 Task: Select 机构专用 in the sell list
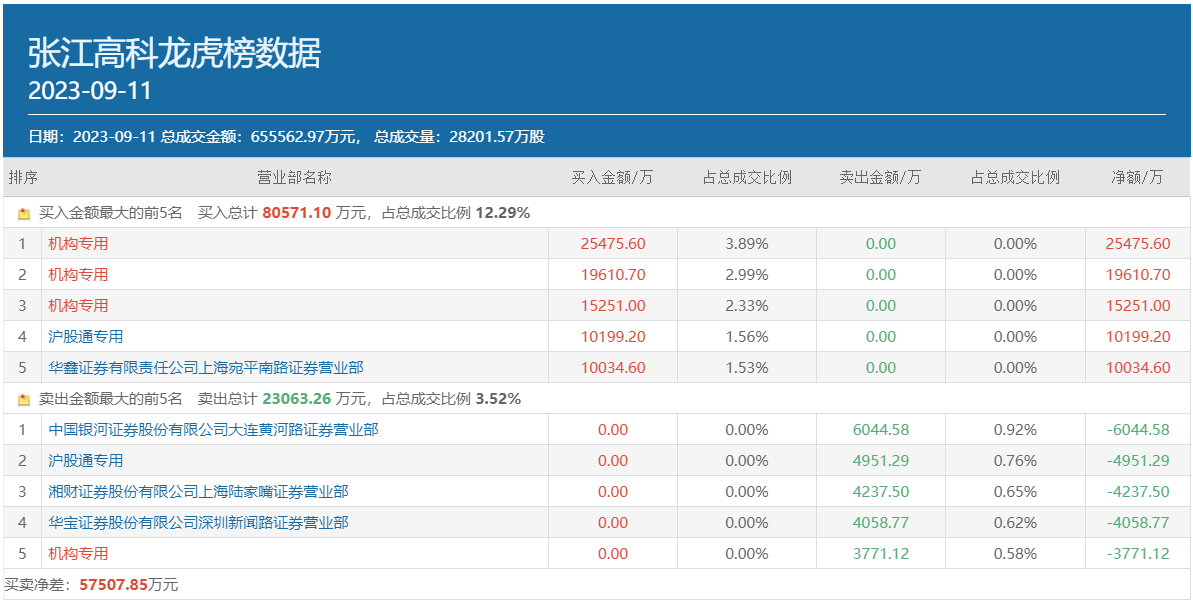[x=78, y=554]
